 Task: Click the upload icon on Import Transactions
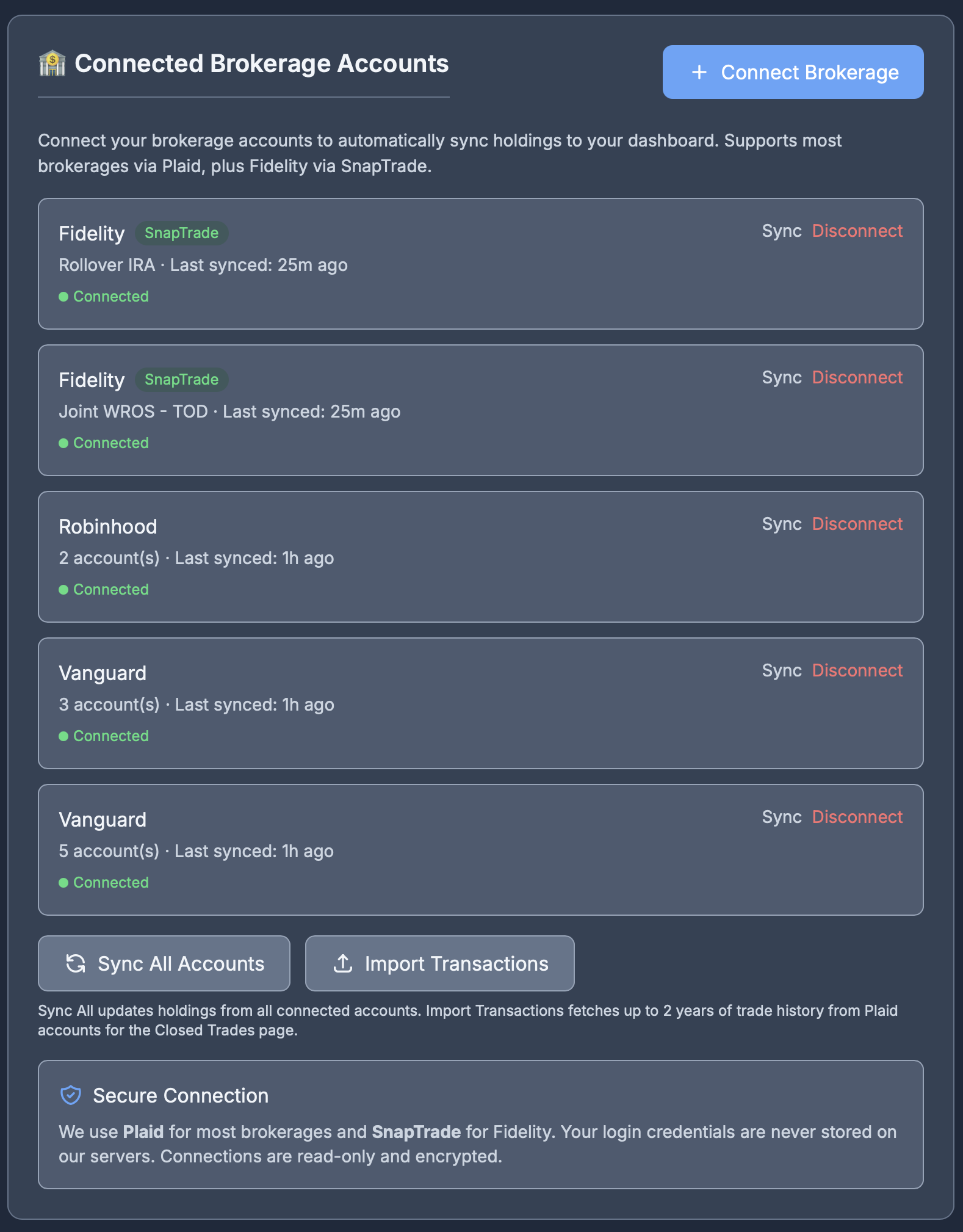(x=342, y=963)
